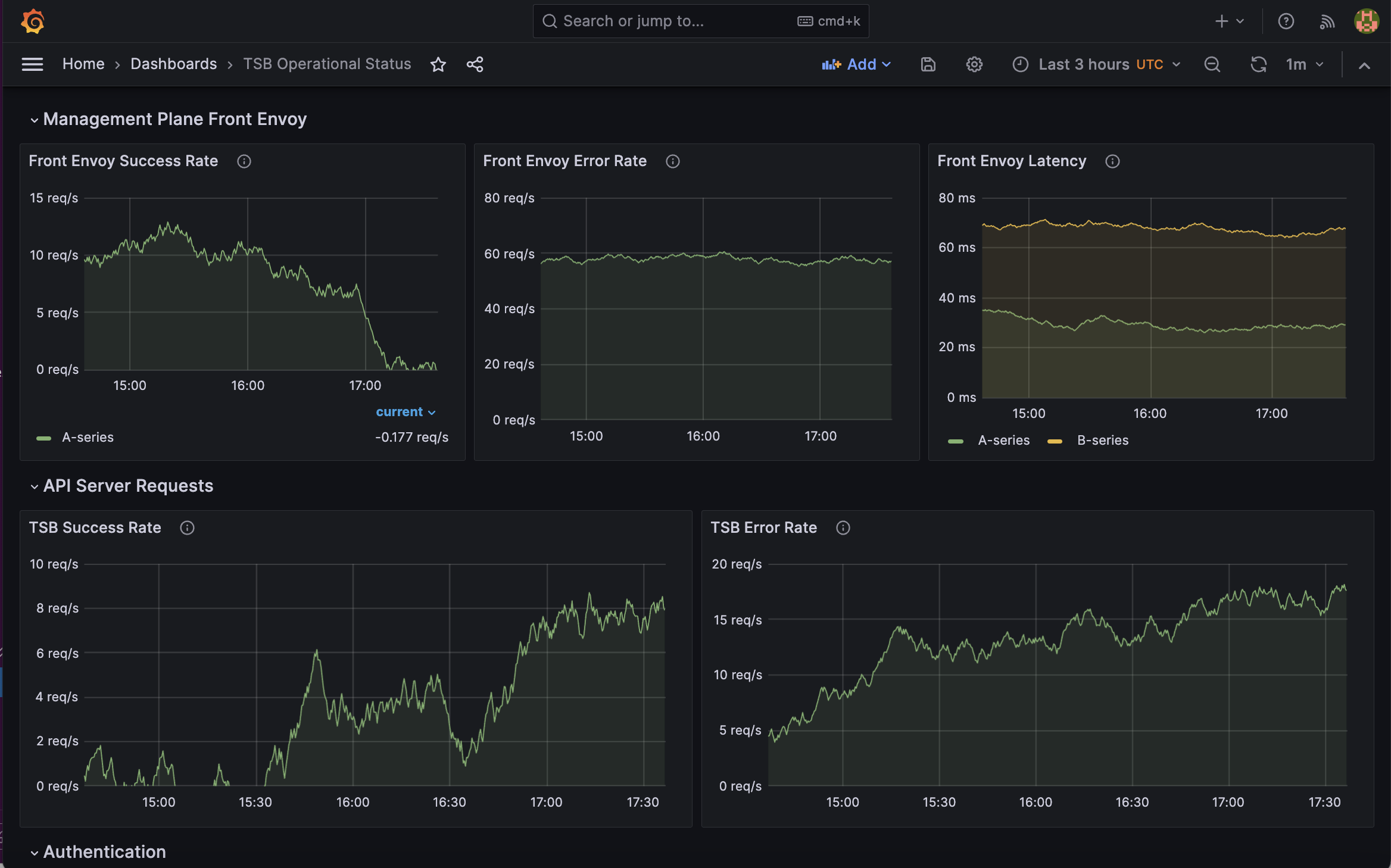Open the TSB Success Rate panel title
This screenshot has height=868, width=1391.
tap(95, 528)
